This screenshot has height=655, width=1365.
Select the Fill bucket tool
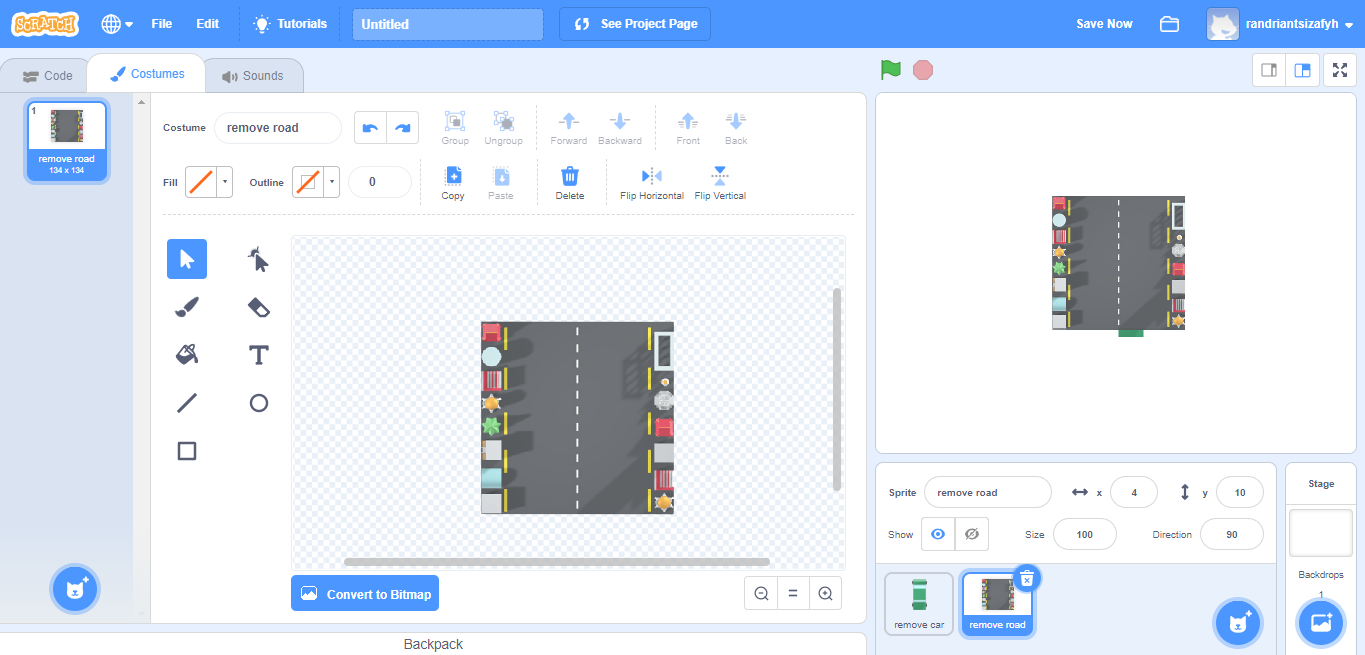186,355
